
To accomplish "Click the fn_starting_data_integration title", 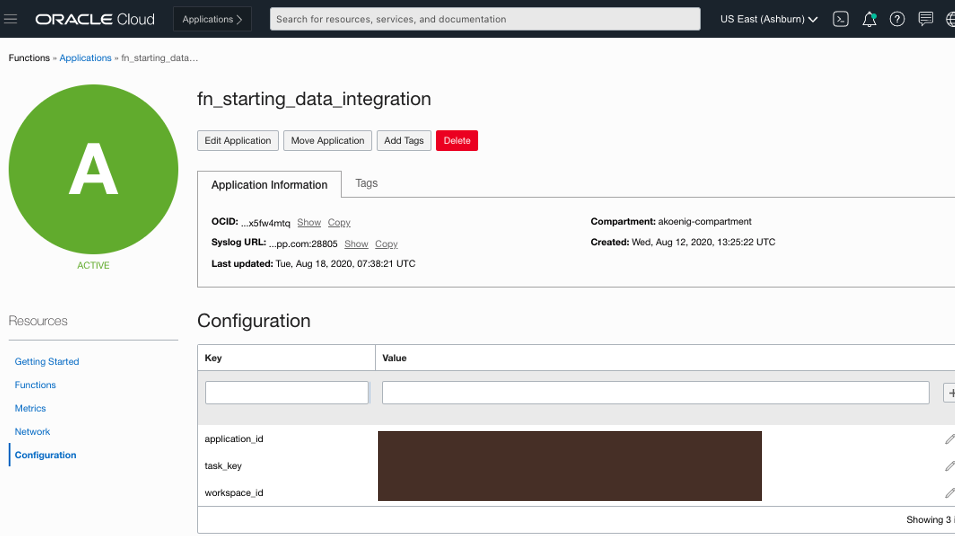I will coord(314,99).
